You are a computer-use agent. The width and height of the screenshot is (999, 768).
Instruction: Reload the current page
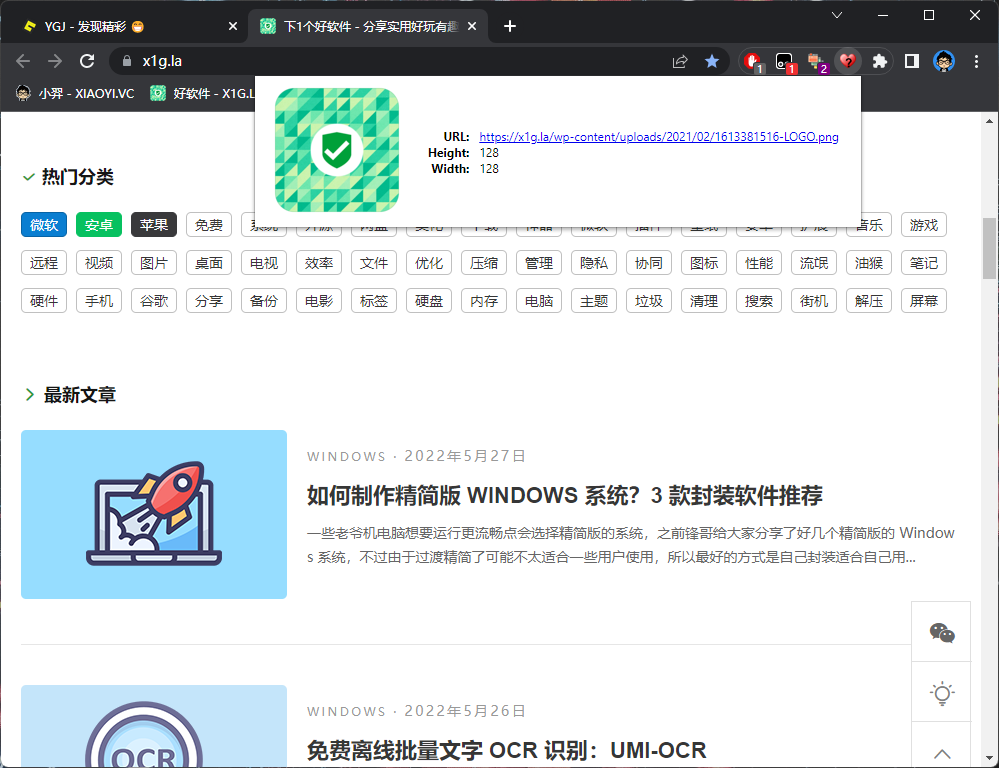88,61
